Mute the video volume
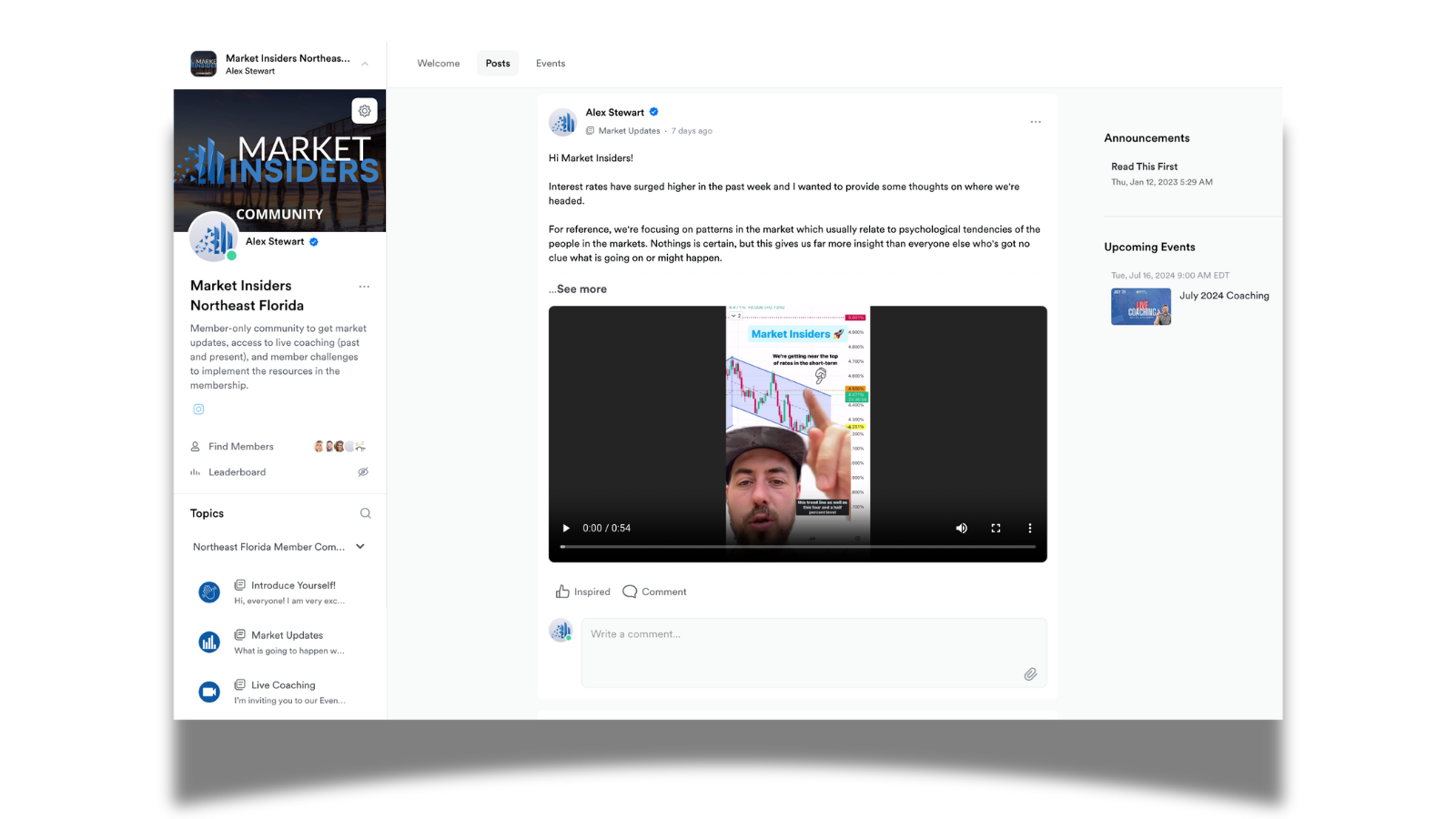Screen dimensions: 1456x819 coord(962,528)
